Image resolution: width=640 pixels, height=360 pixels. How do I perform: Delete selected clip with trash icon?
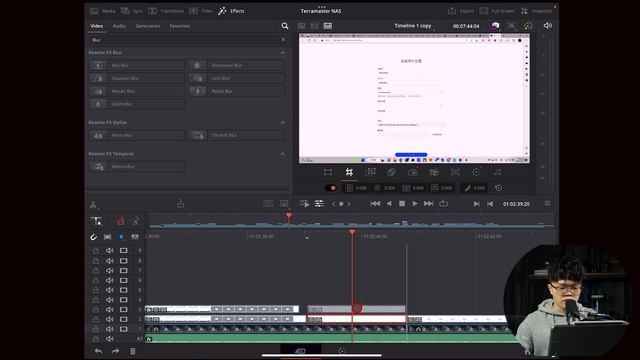[x=133, y=351]
